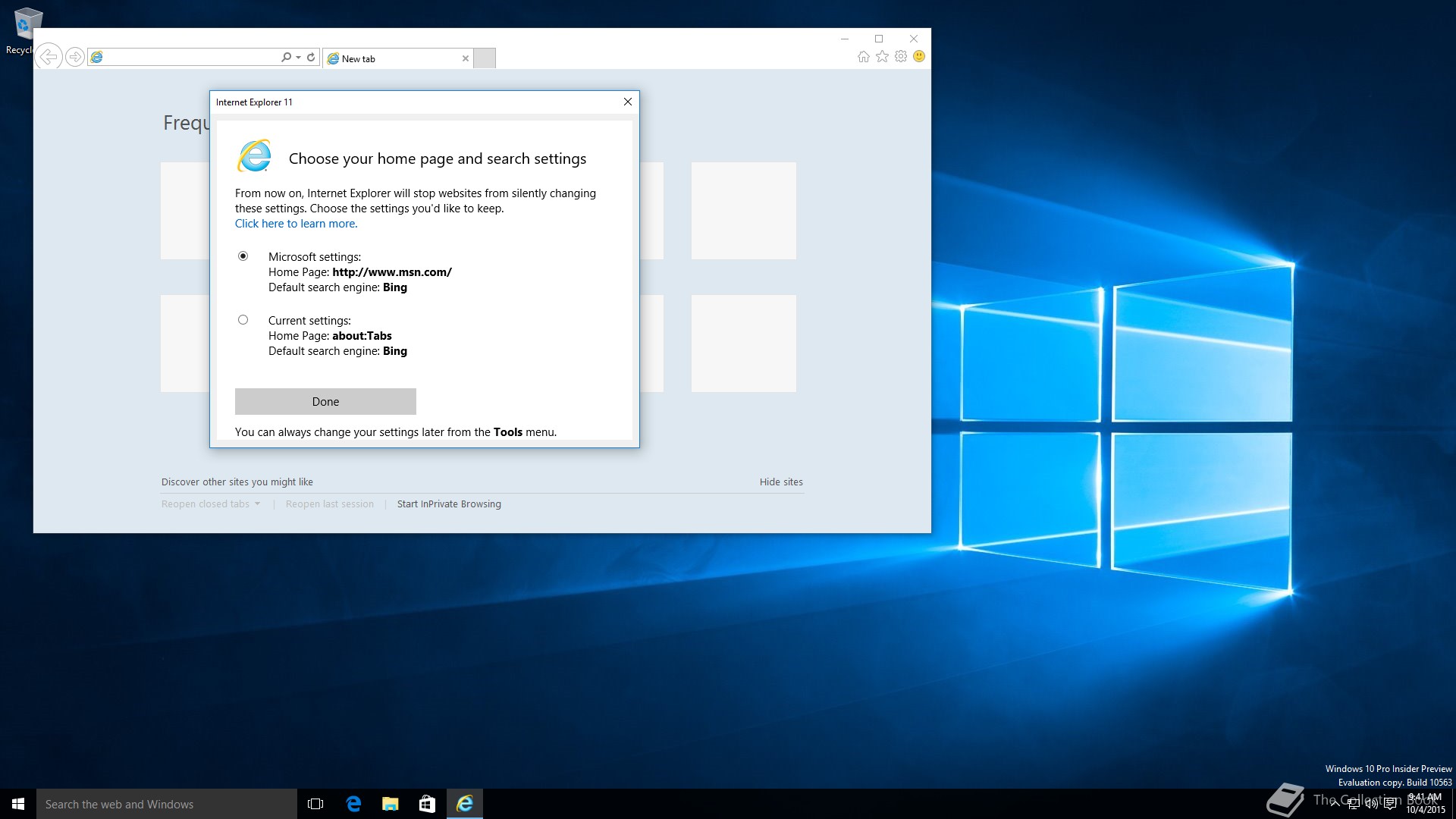
Task: Open the top-right frequent site tile
Action: click(x=744, y=211)
